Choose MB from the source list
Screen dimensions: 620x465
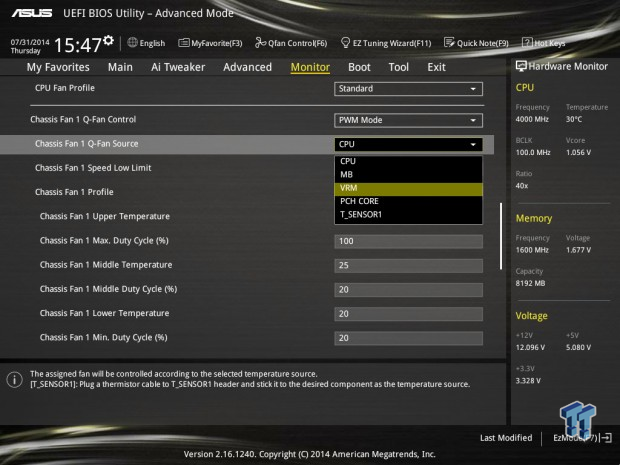click(x=408, y=174)
